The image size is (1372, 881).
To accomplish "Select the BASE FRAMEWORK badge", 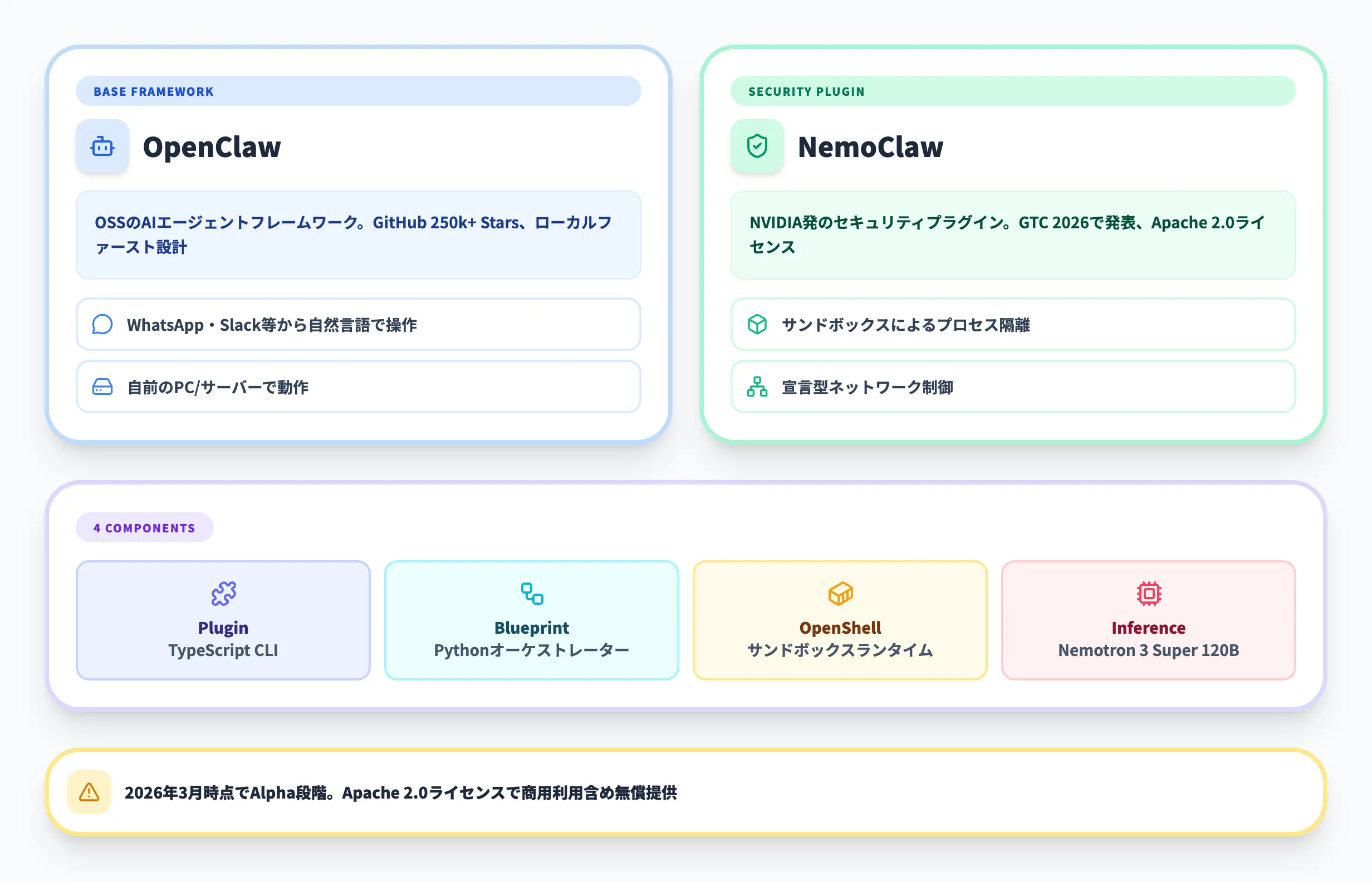I will (153, 91).
